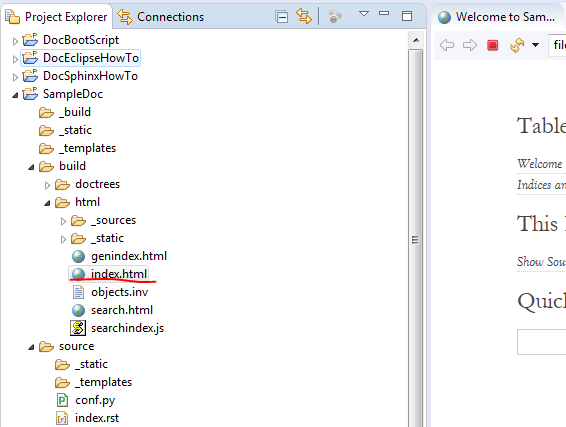Click Collapse All icon in Project Explorer
566x427 pixels.
[281, 17]
